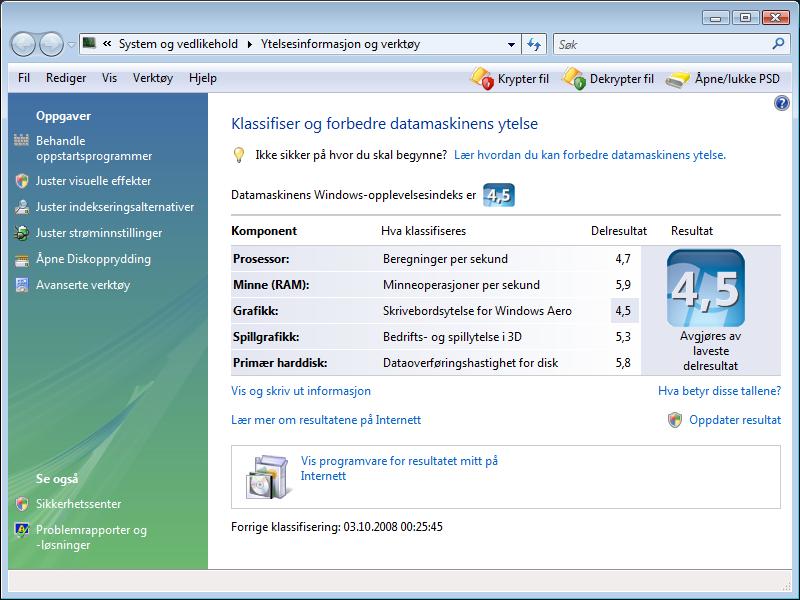
Task: Open Problemrapporter og -løsninger link
Action: (91, 537)
